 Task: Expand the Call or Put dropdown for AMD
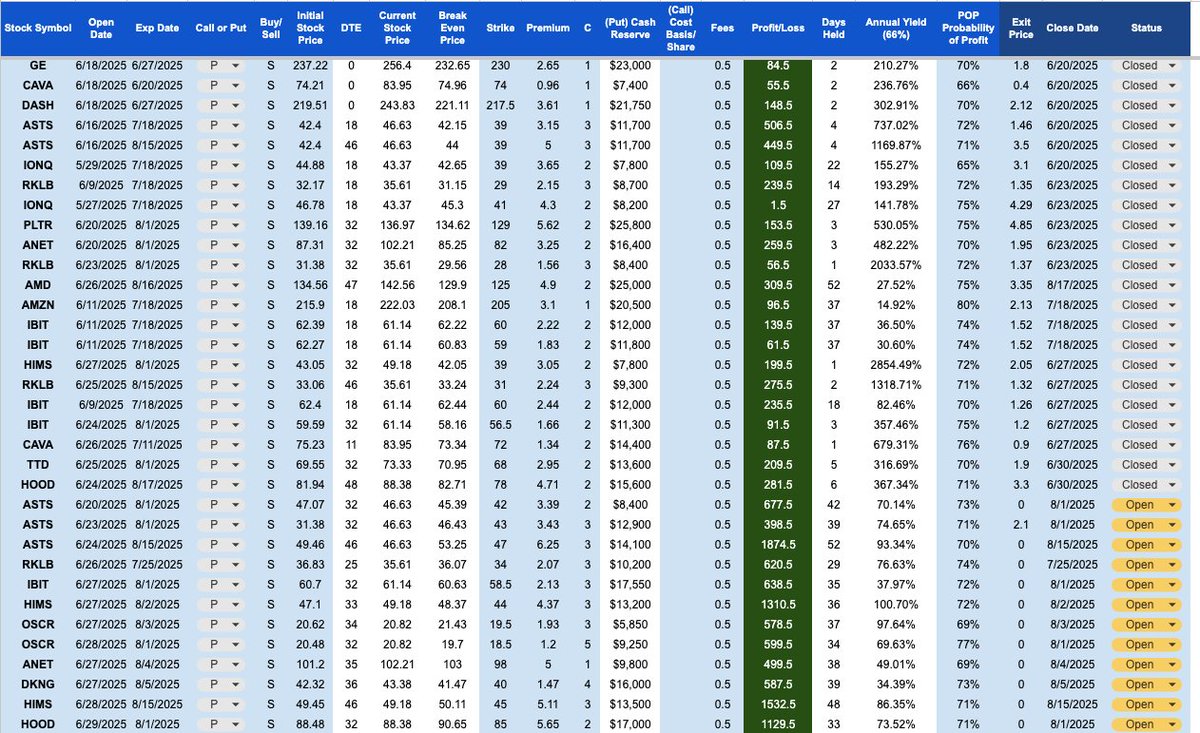(219, 285)
